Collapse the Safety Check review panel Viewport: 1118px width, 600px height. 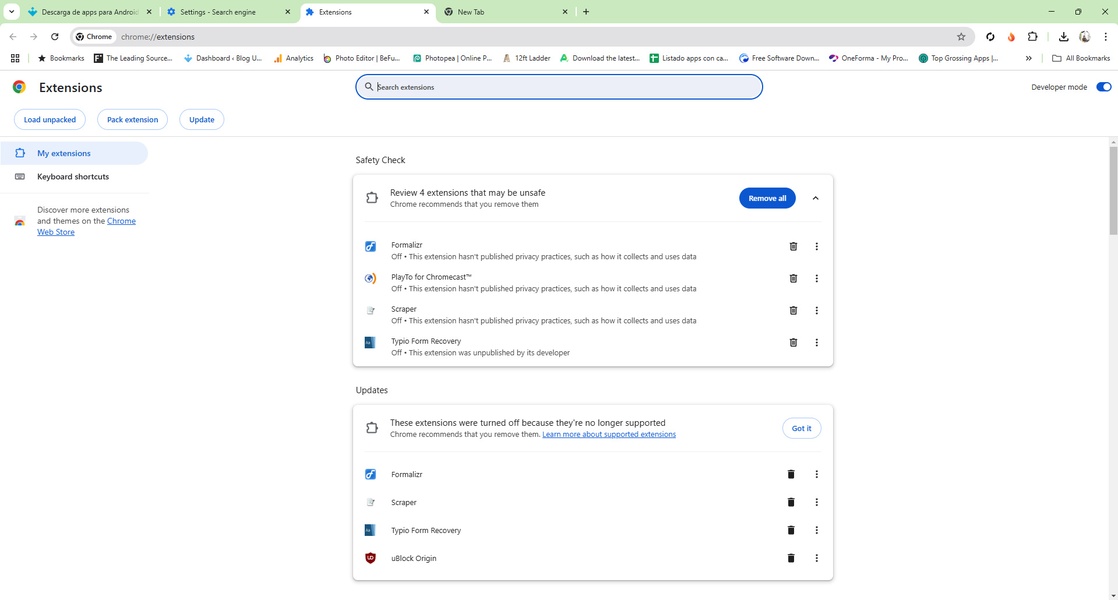click(x=815, y=198)
